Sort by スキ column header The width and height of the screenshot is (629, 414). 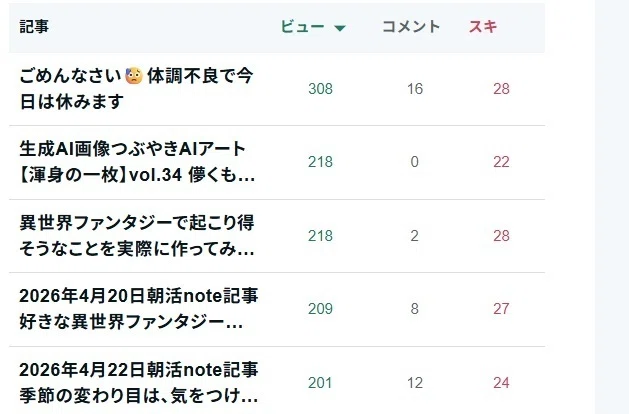483,26
